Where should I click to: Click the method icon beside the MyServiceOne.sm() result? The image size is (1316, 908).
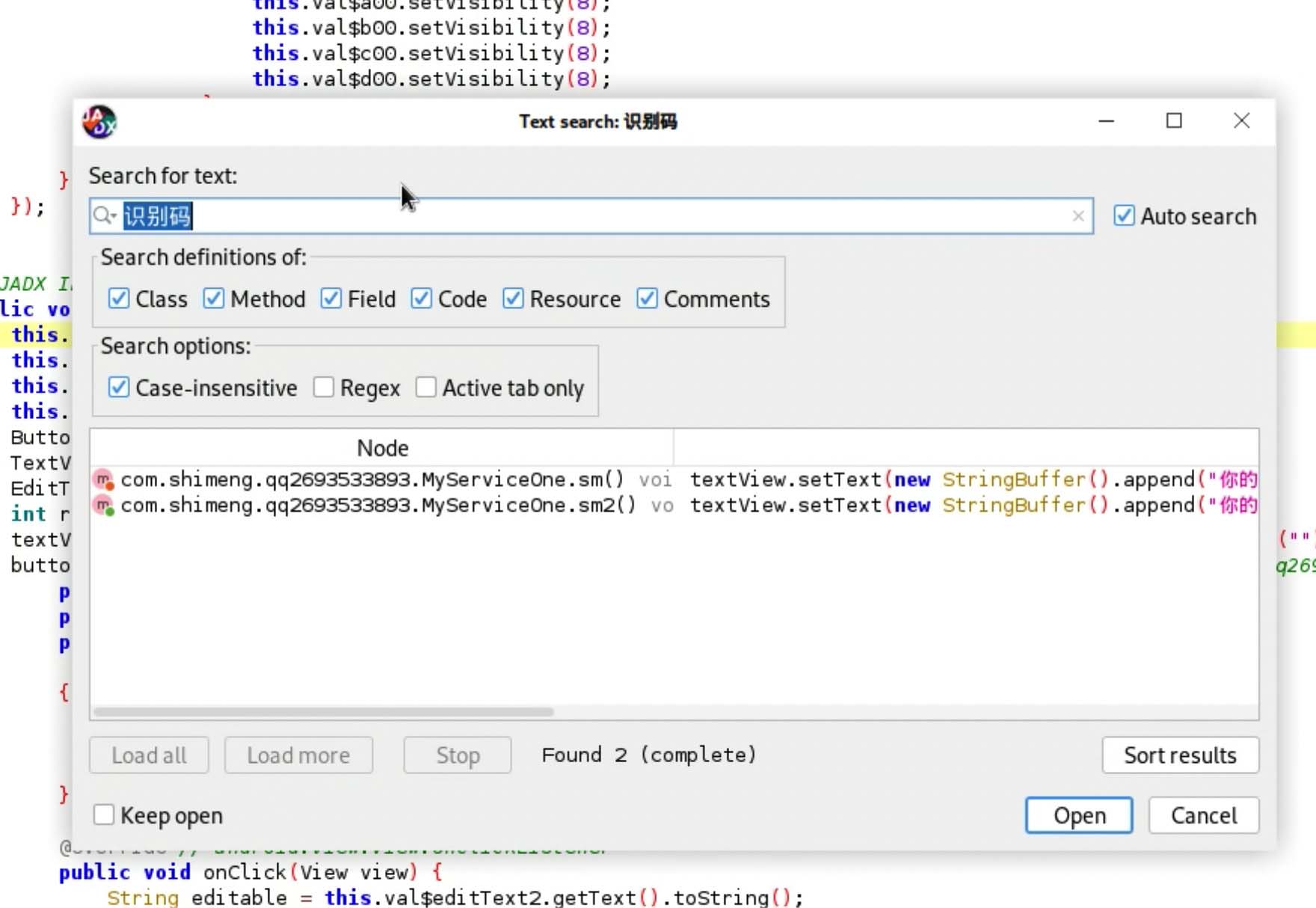click(104, 479)
